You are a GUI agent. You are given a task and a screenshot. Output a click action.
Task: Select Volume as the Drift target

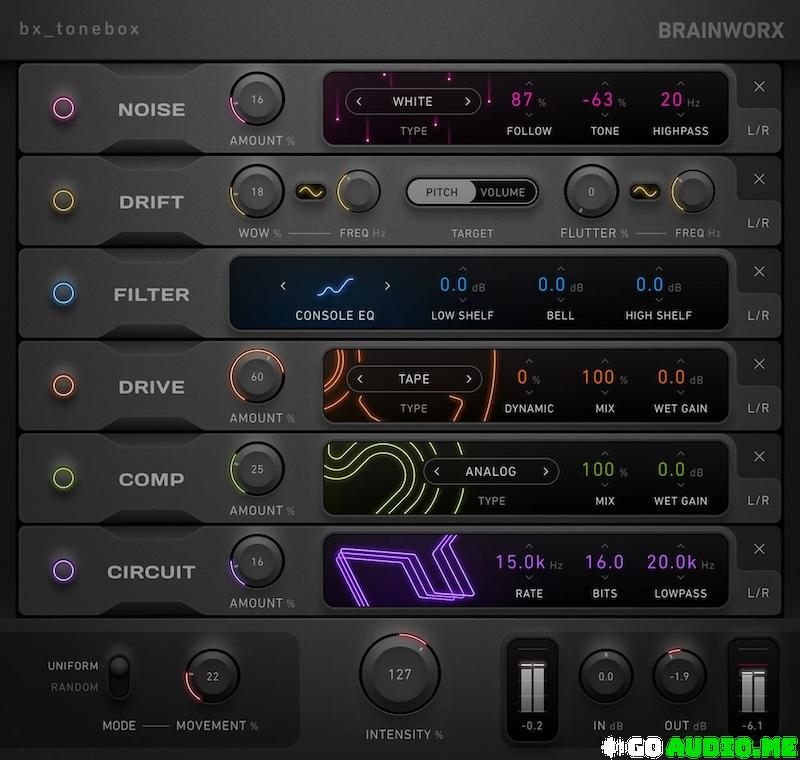502,192
